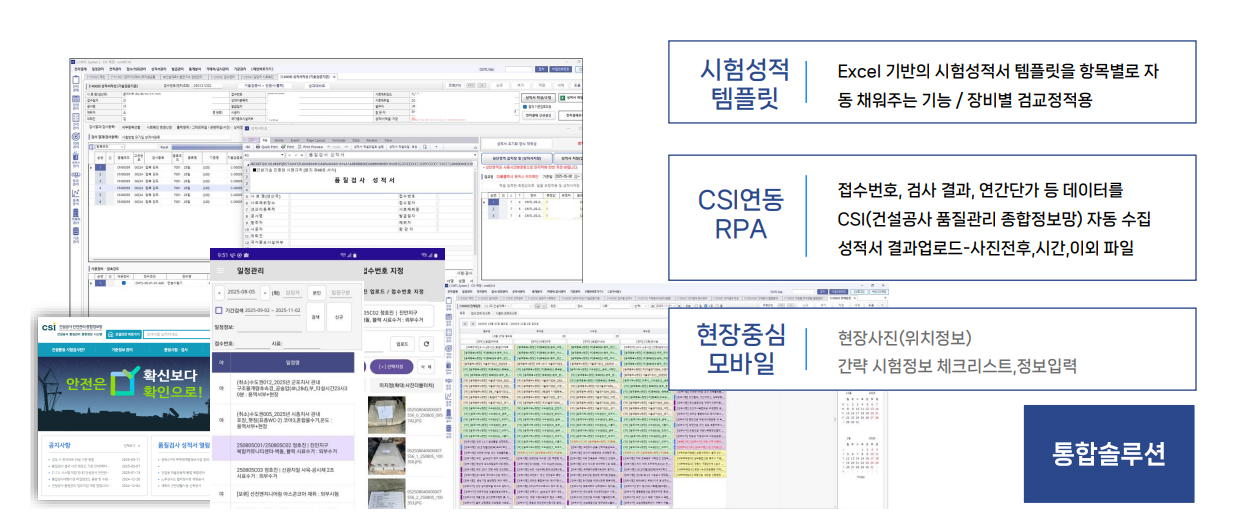Open the 기준관리 menu in the main window
This screenshot has height=532, width=1240.
(x=240, y=69)
